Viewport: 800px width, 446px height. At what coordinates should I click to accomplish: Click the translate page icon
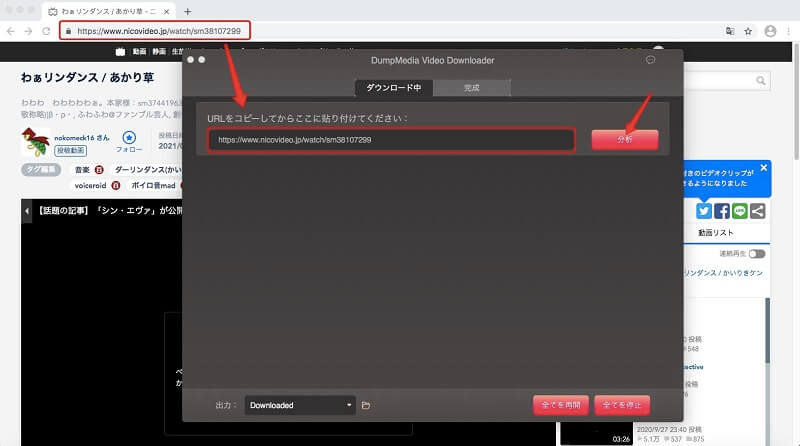[x=730, y=31]
